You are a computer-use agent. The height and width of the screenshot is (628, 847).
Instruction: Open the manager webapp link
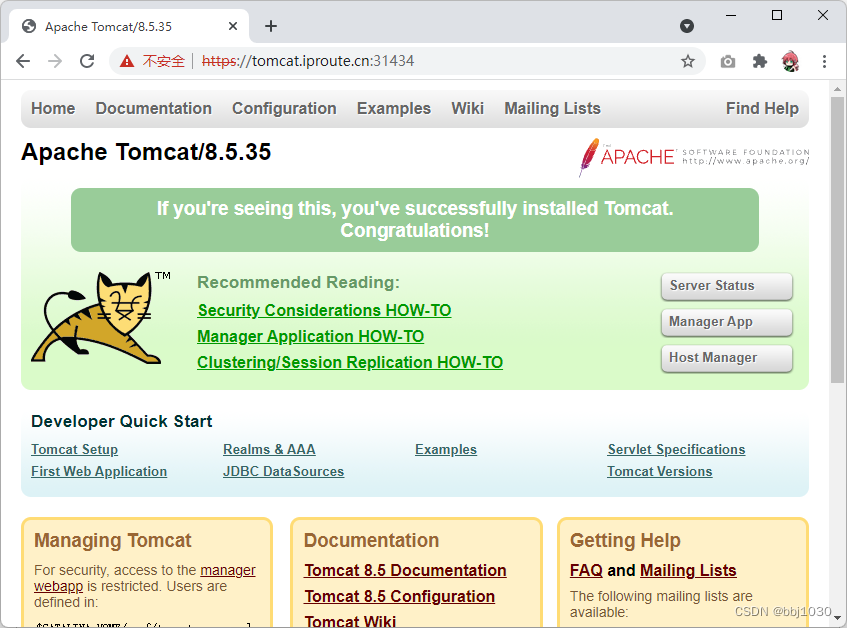point(227,570)
